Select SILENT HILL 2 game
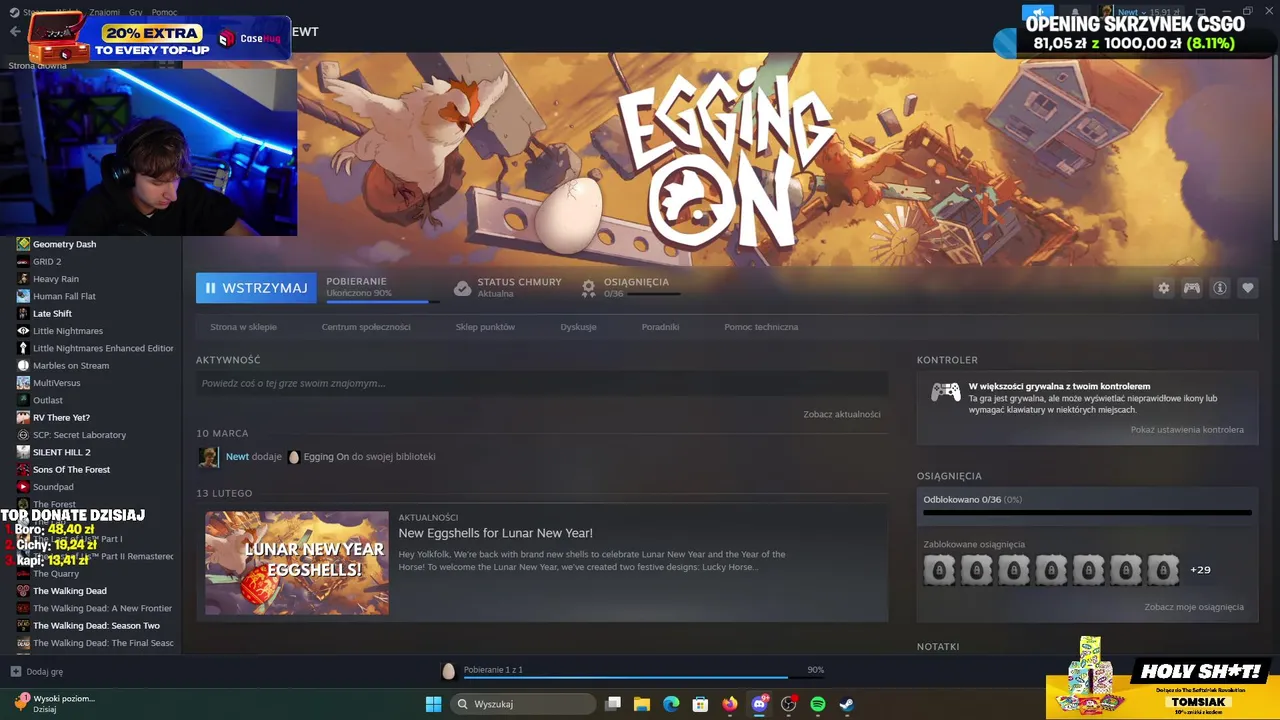The width and height of the screenshot is (1280, 720). pyautogui.click(x=61, y=452)
